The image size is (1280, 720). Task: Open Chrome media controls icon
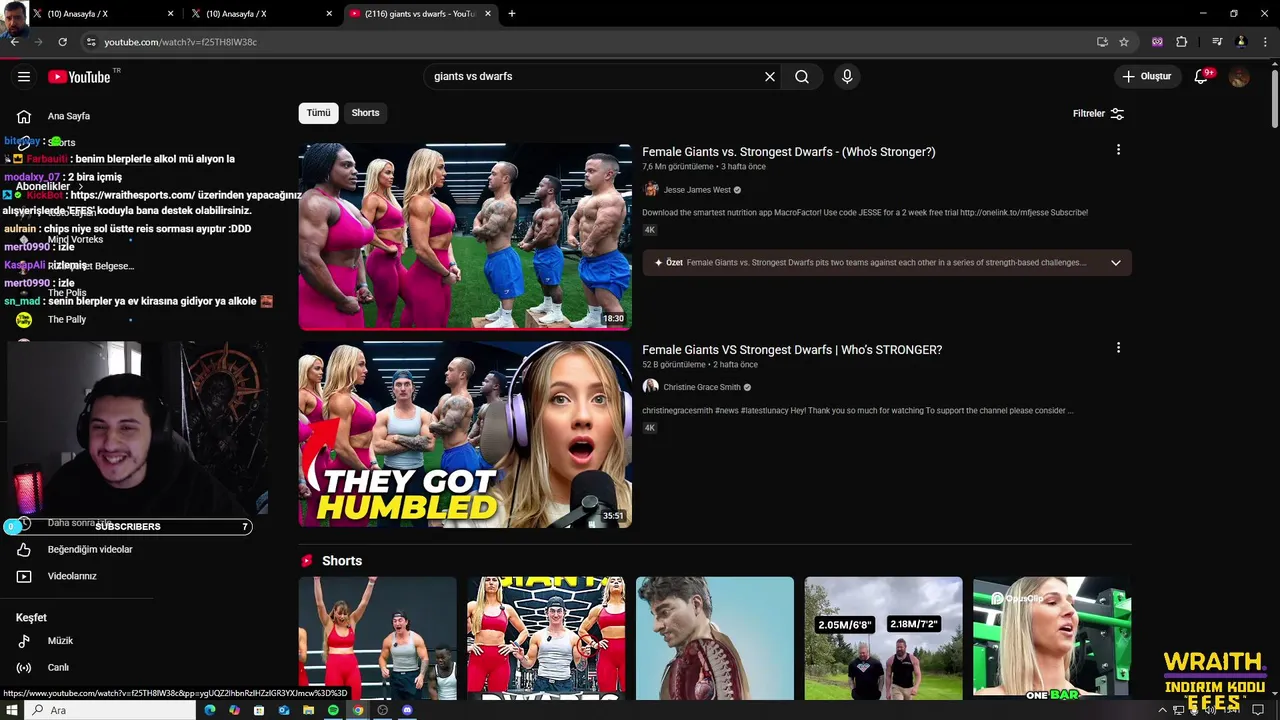click(1217, 42)
